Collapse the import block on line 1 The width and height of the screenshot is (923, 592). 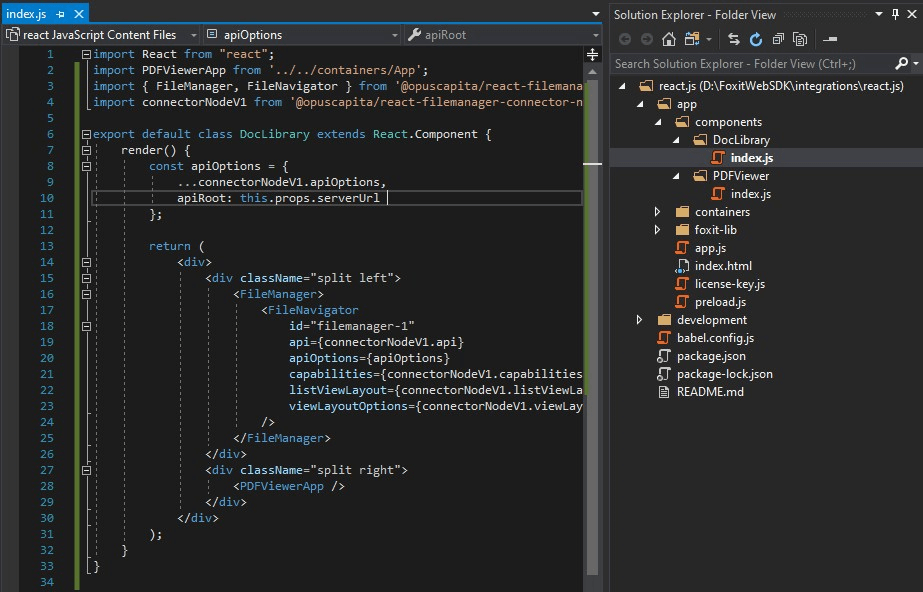tap(86, 54)
